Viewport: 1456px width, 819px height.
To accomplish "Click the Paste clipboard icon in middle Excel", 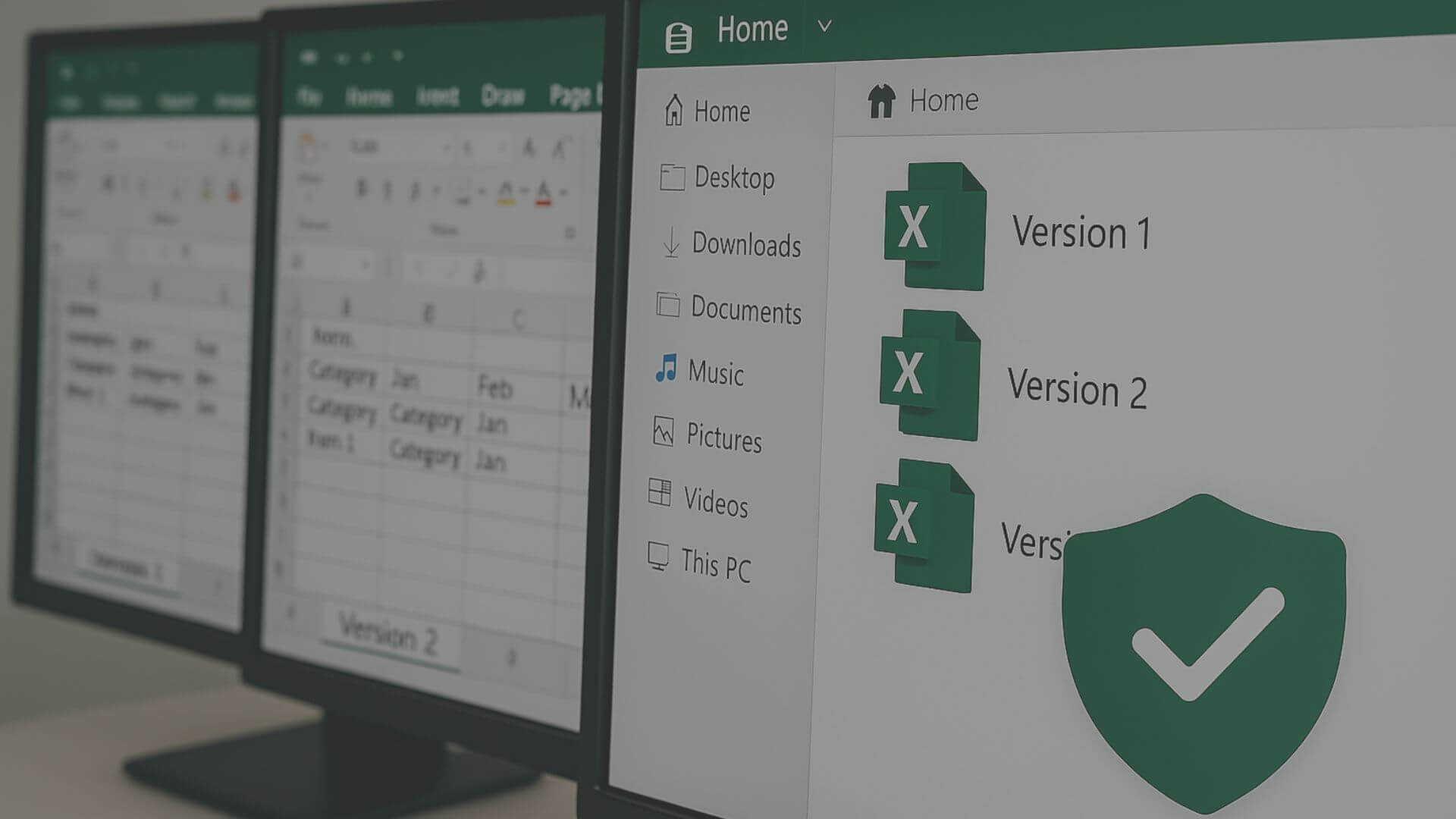I will tap(308, 147).
